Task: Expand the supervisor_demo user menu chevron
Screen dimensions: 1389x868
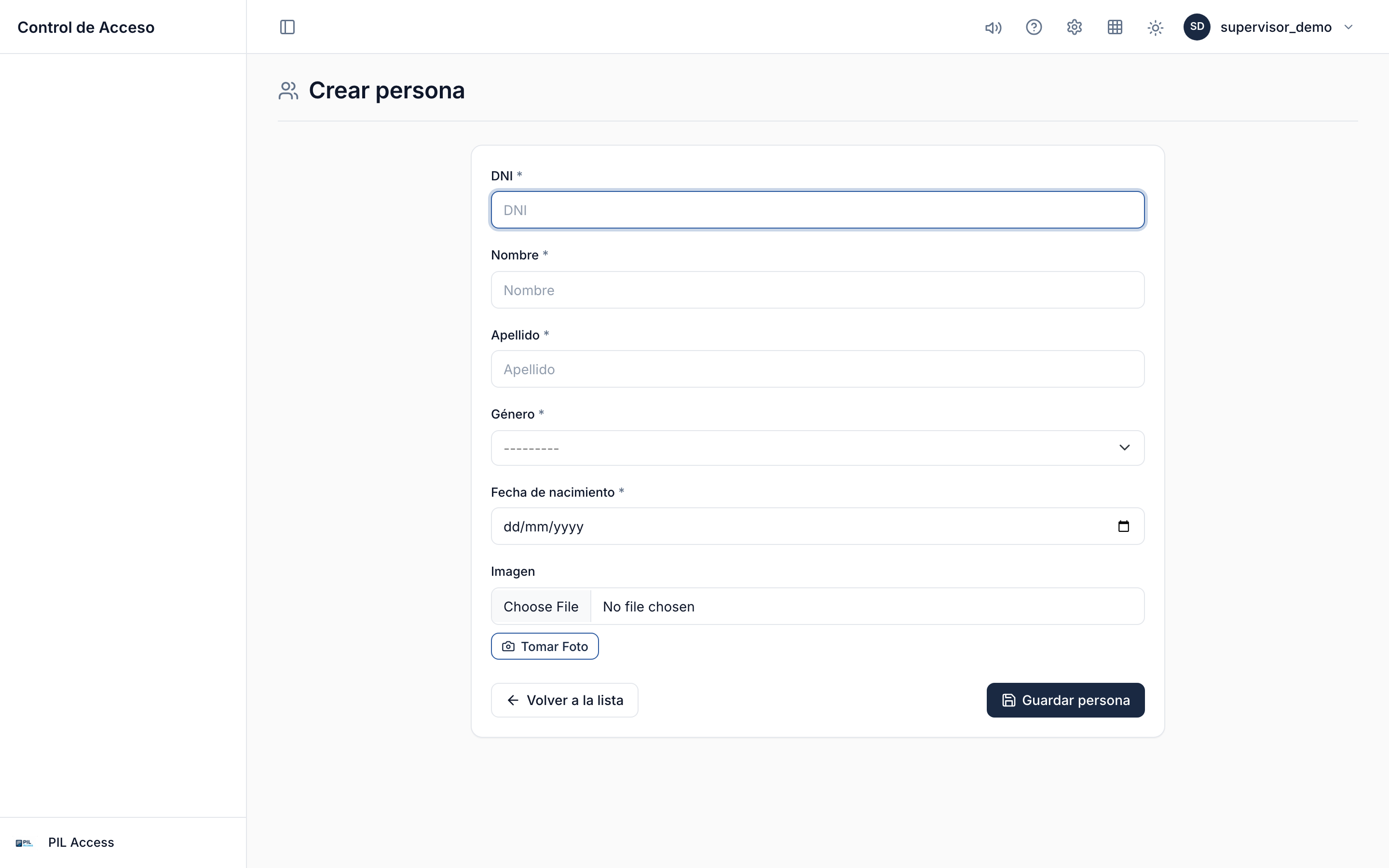Action: point(1348,27)
